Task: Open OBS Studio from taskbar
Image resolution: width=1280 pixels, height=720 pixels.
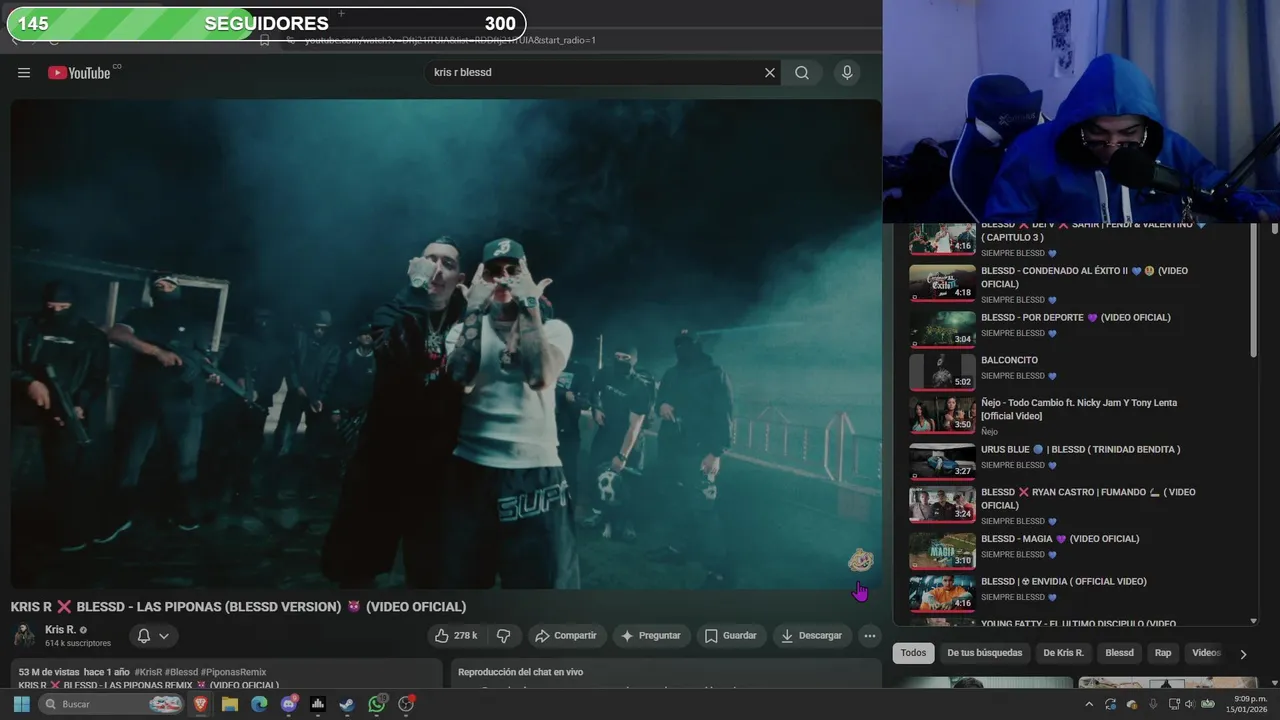Action: 406,704
